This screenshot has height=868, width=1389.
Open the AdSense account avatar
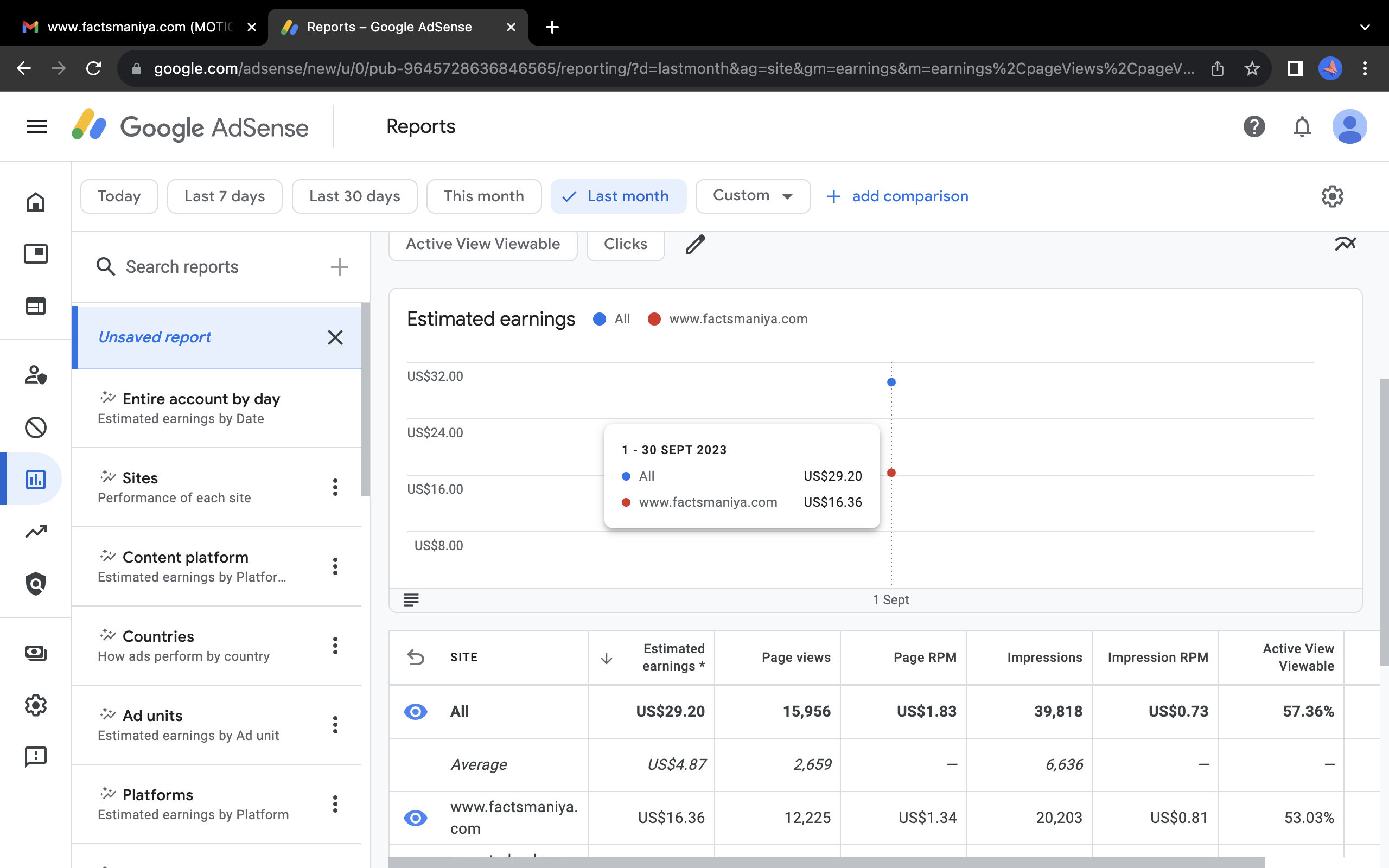tap(1349, 126)
